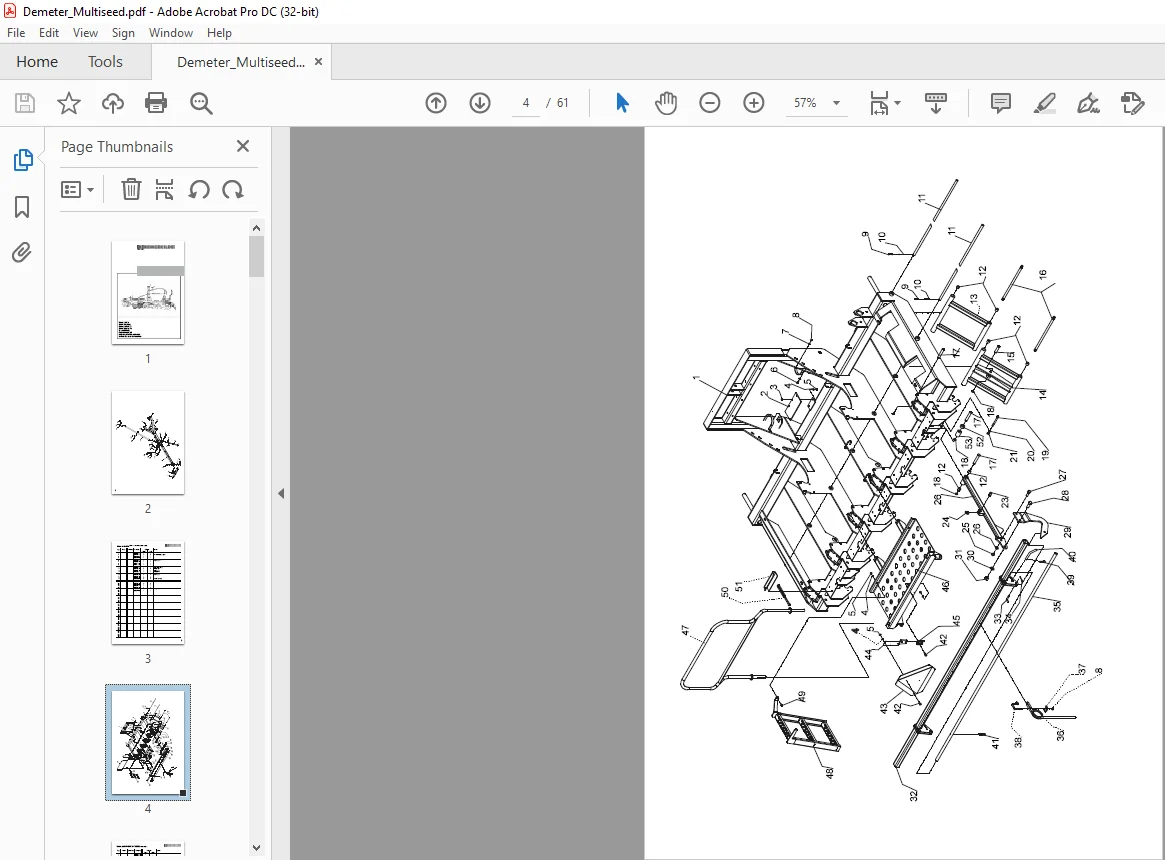Open the Edit menu
Viewport: 1165px width, 860px height.
coord(49,33)
